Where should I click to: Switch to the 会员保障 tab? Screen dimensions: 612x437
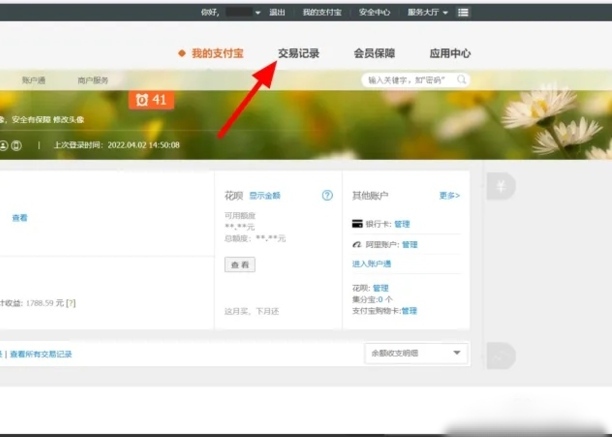(x=374, y=53)
